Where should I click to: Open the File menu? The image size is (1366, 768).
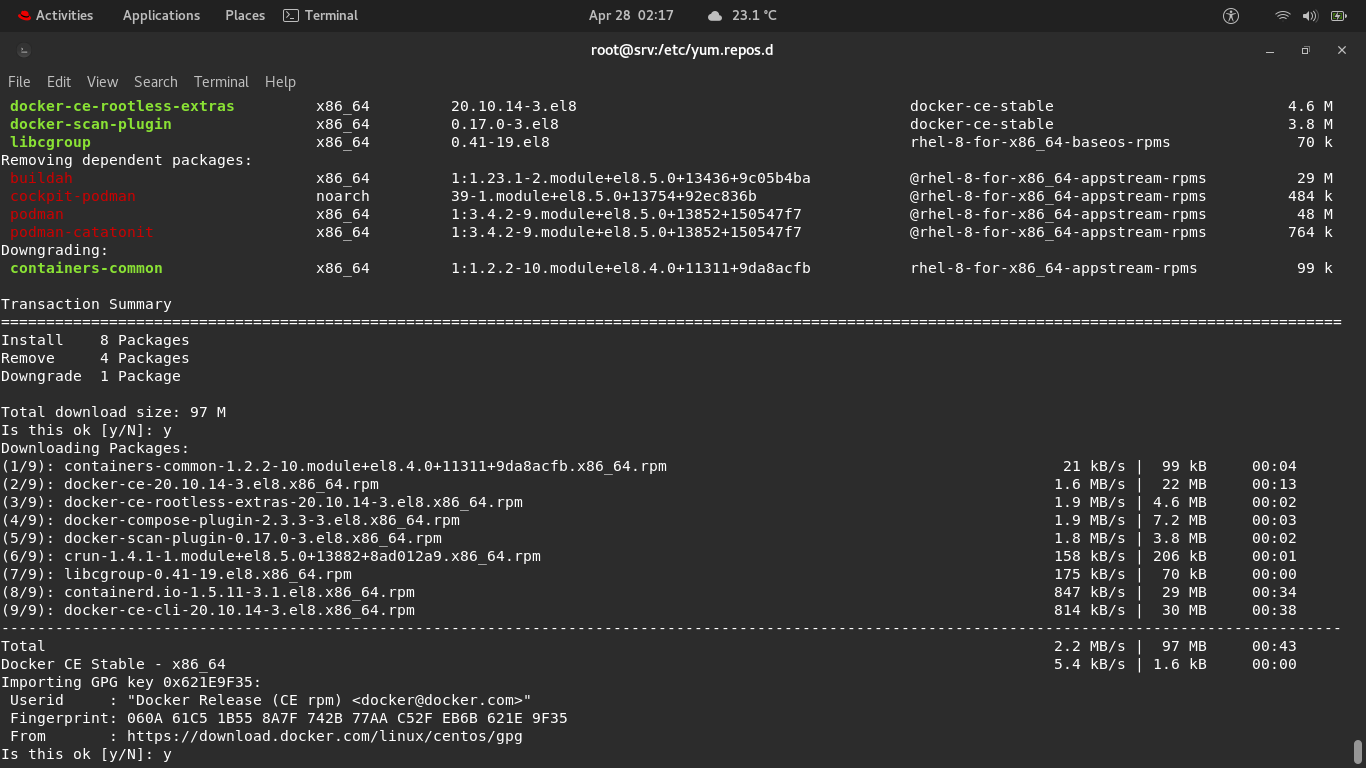(x=19, y=82)
